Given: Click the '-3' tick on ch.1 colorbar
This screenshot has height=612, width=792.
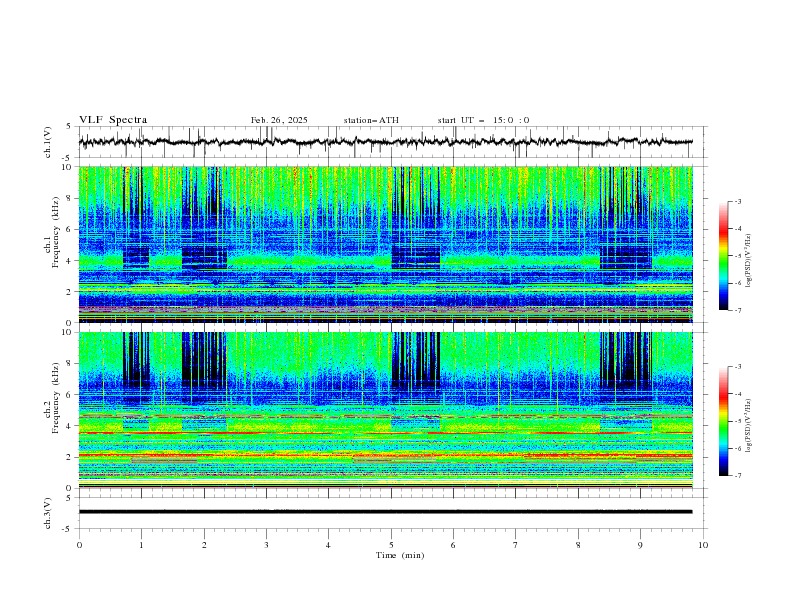Looking at the screenshot, I should click(738, 201).
